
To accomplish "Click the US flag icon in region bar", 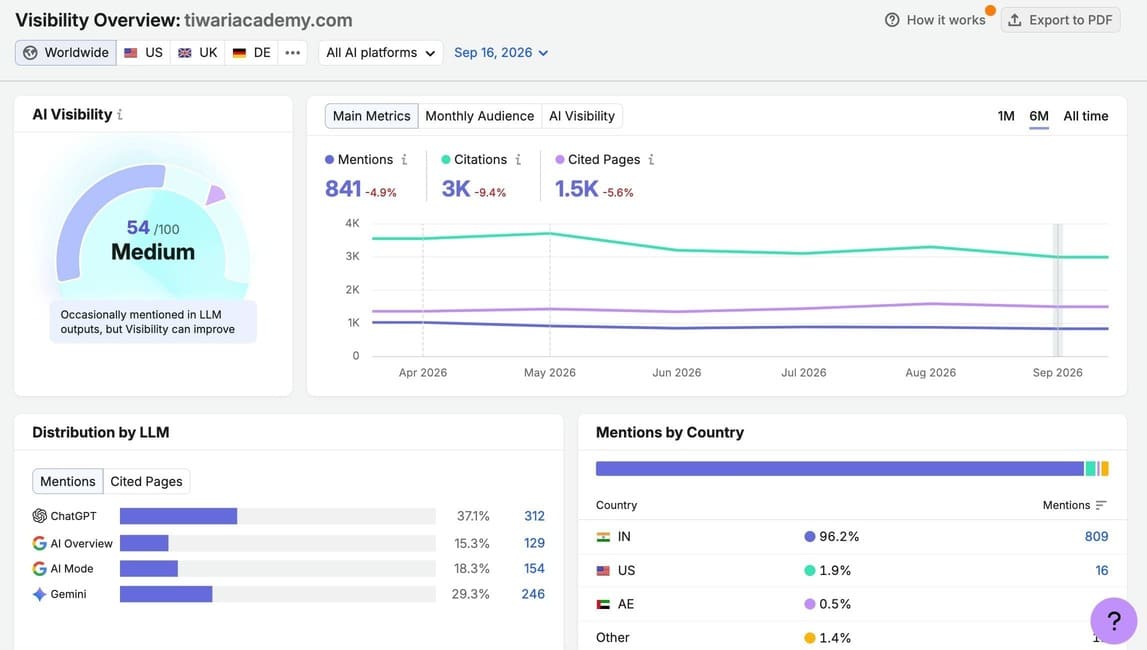I will pyautogui.click(x=131, y=53).
